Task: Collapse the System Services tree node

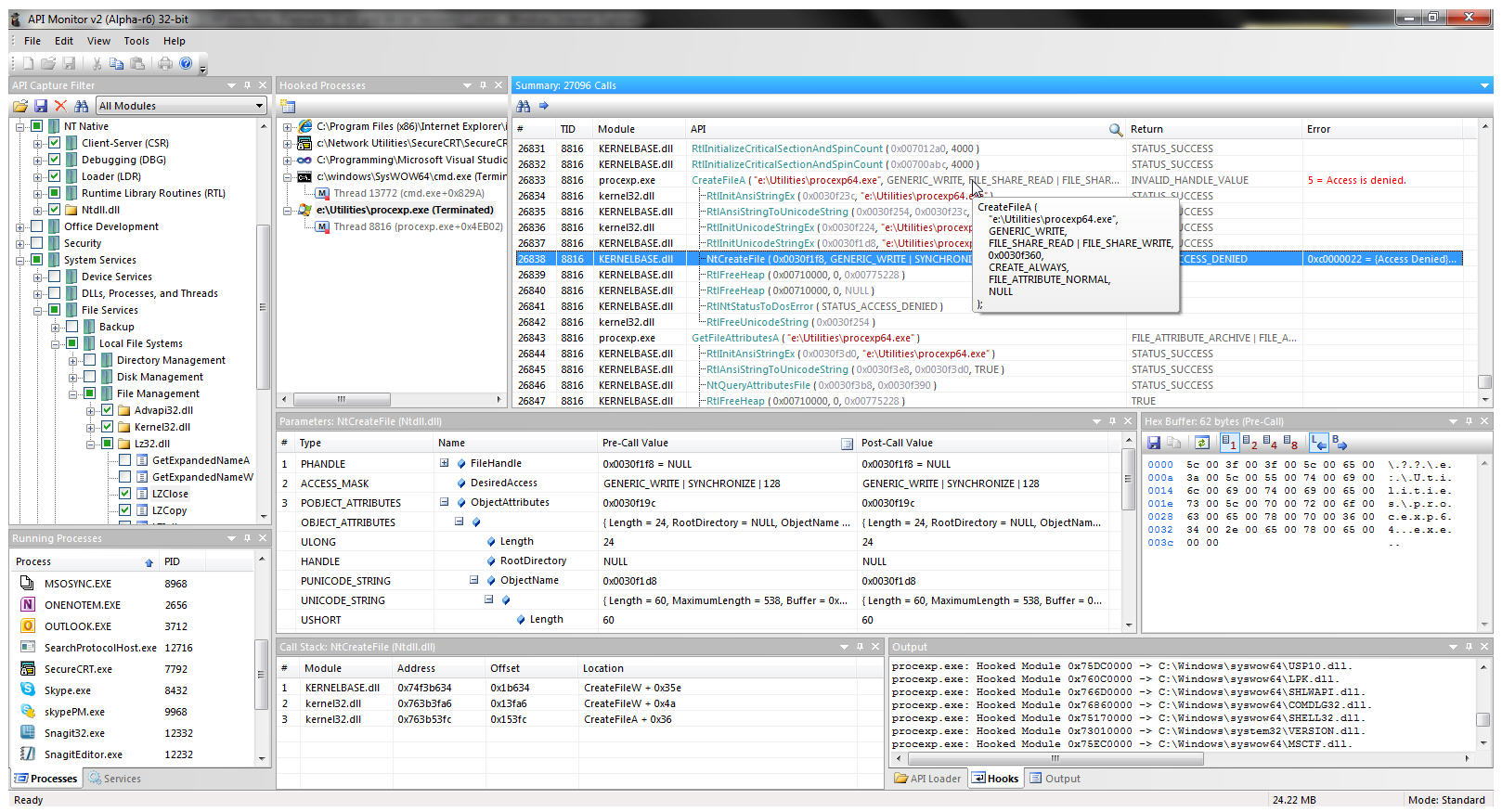Action: [19, 260]
